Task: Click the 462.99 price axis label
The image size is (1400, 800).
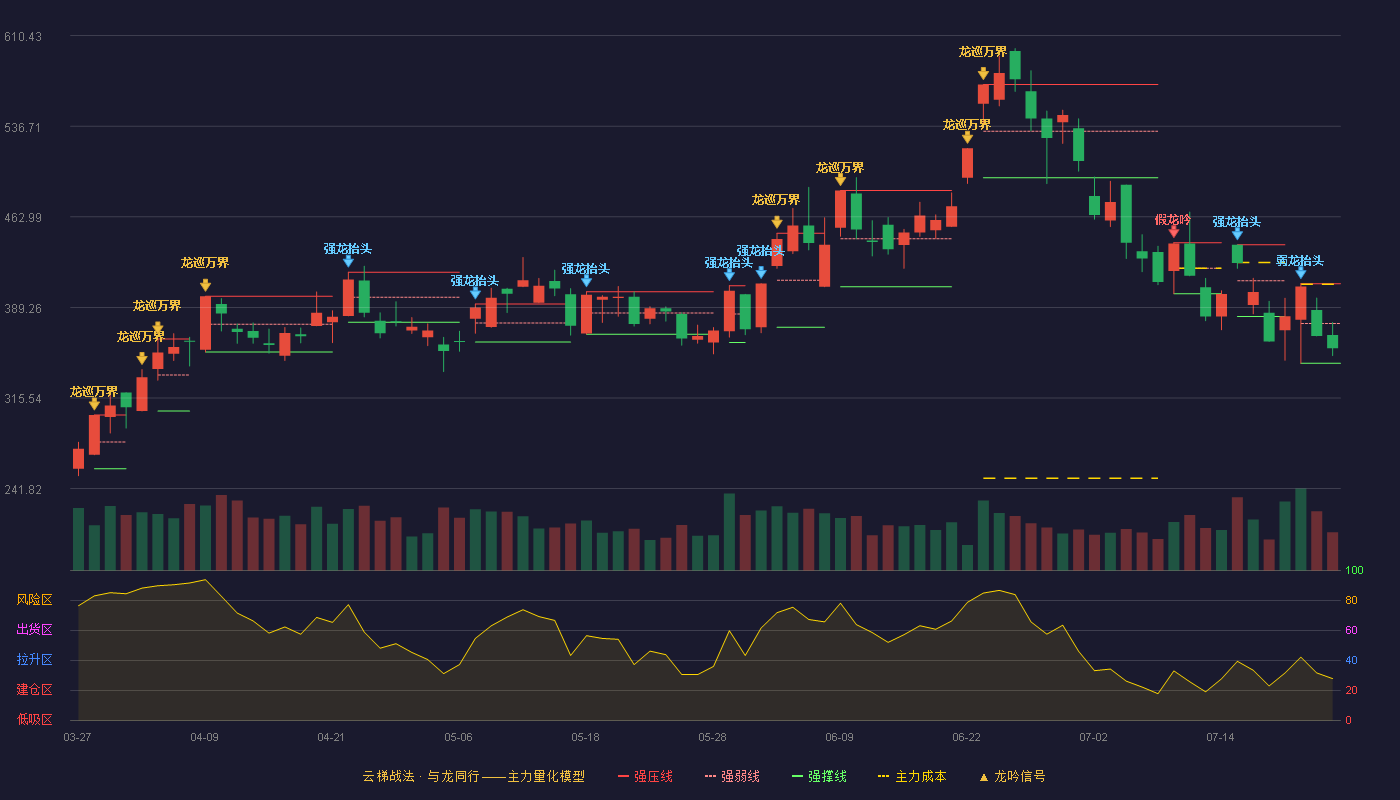Action: 23,218
